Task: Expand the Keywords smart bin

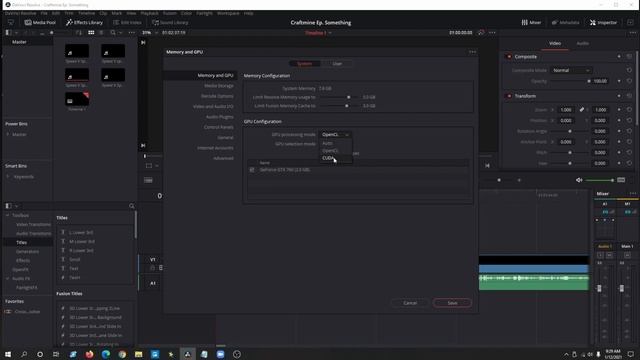Action: pyautogui.click(x=7, y=177)
